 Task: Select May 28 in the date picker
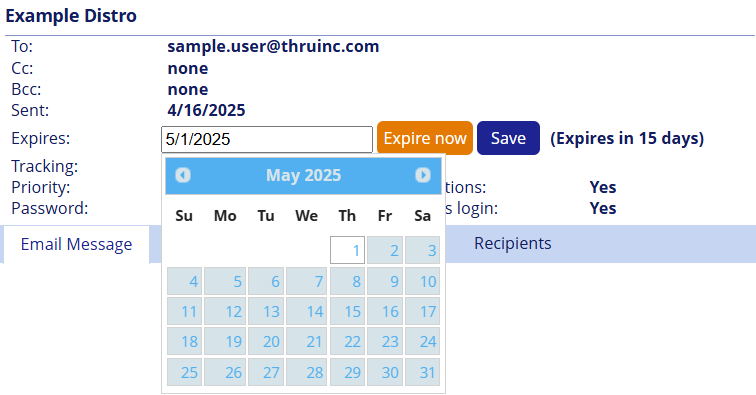pos(307,372)
